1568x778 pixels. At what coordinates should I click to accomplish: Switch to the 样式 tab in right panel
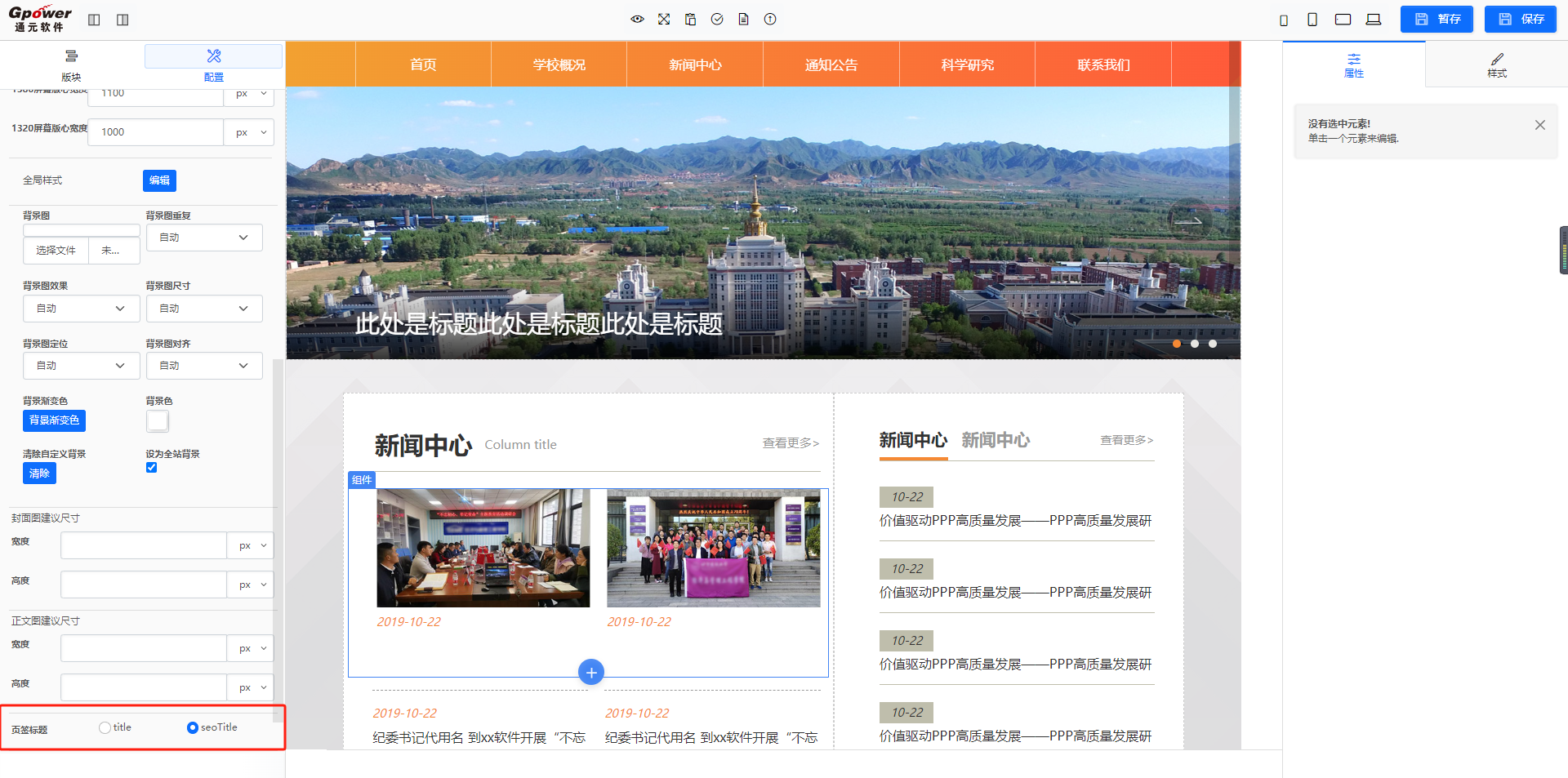click(x=1496, y=64)
